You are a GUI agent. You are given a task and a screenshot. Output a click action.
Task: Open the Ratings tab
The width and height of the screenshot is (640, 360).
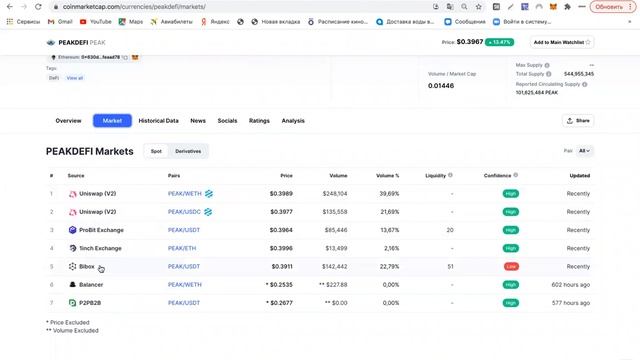(259, 121)
